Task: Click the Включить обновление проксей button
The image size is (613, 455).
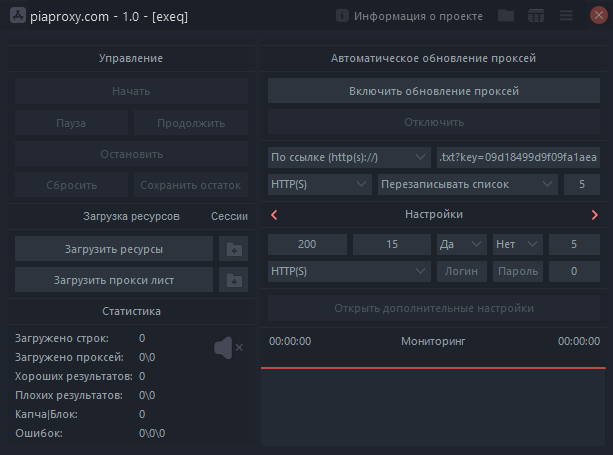Action: [x=433, y=91]
